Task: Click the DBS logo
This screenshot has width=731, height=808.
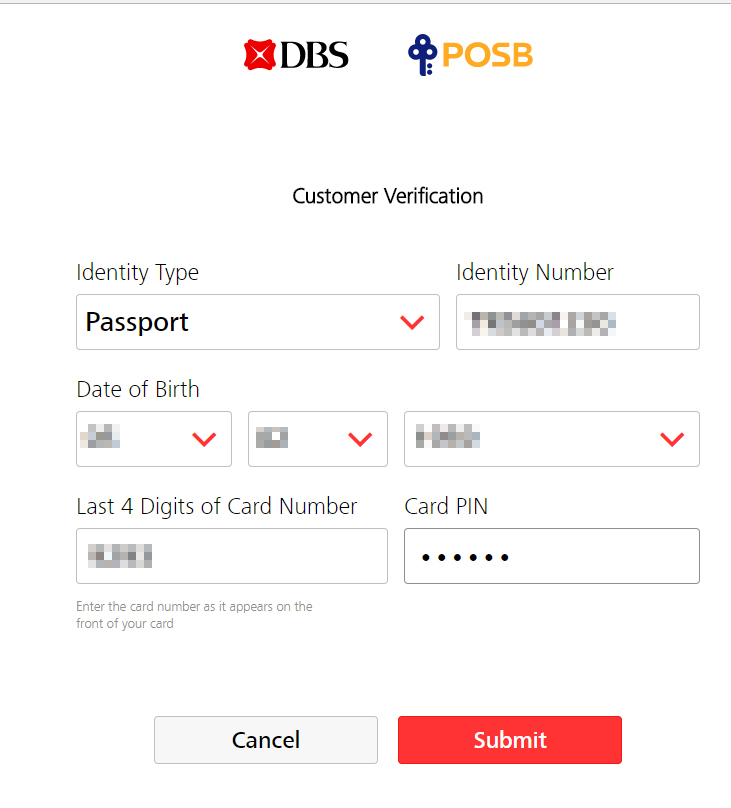Action: [x=296, y=55]
